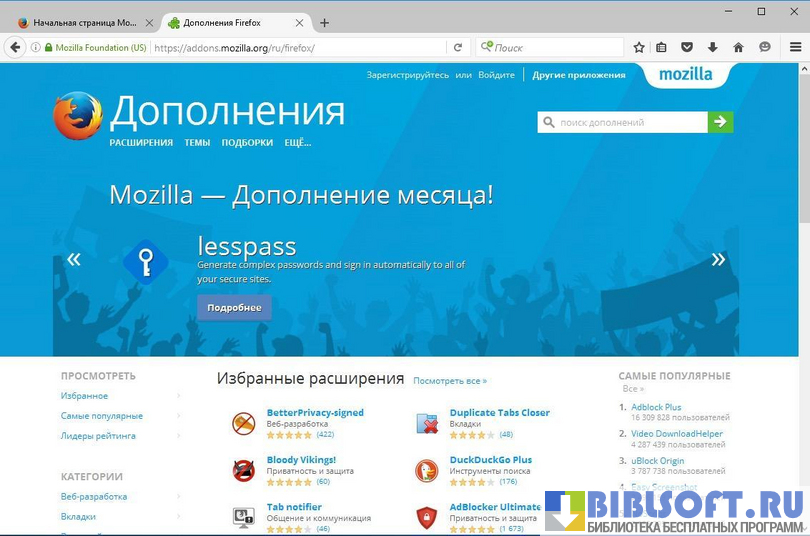The image size is (810, 536).
Task: Open the Посмотреть все link
Action: point(450,381)
